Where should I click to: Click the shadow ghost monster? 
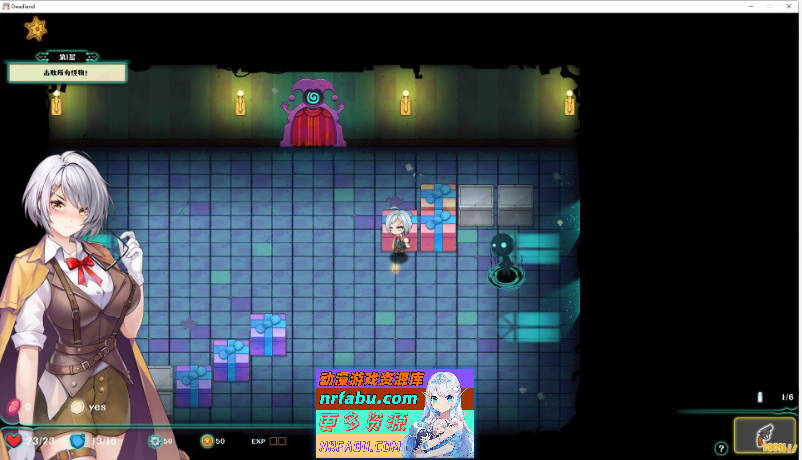tap(503, 256)
